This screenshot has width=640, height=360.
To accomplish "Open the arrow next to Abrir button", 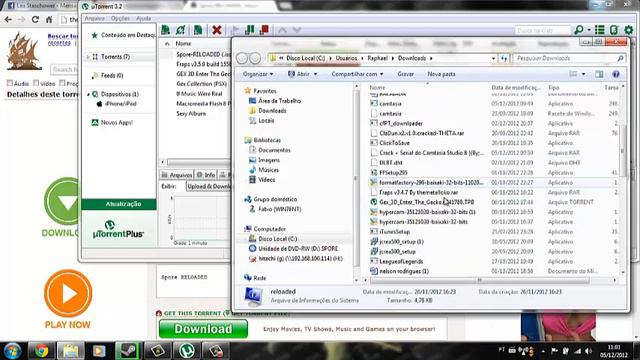I will tap(316, 74).
